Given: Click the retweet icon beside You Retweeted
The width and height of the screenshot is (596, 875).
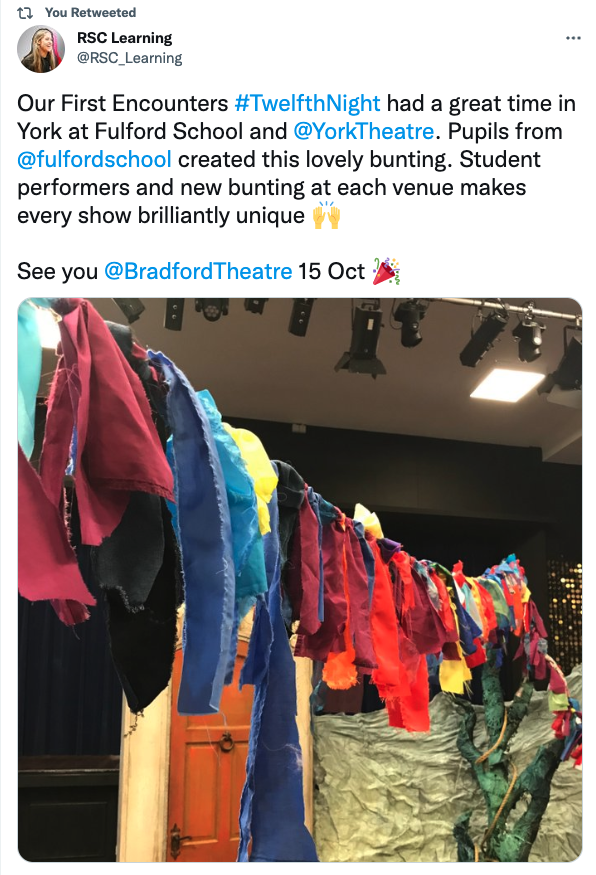Looking at the screenshot, I should click(25, 12).
